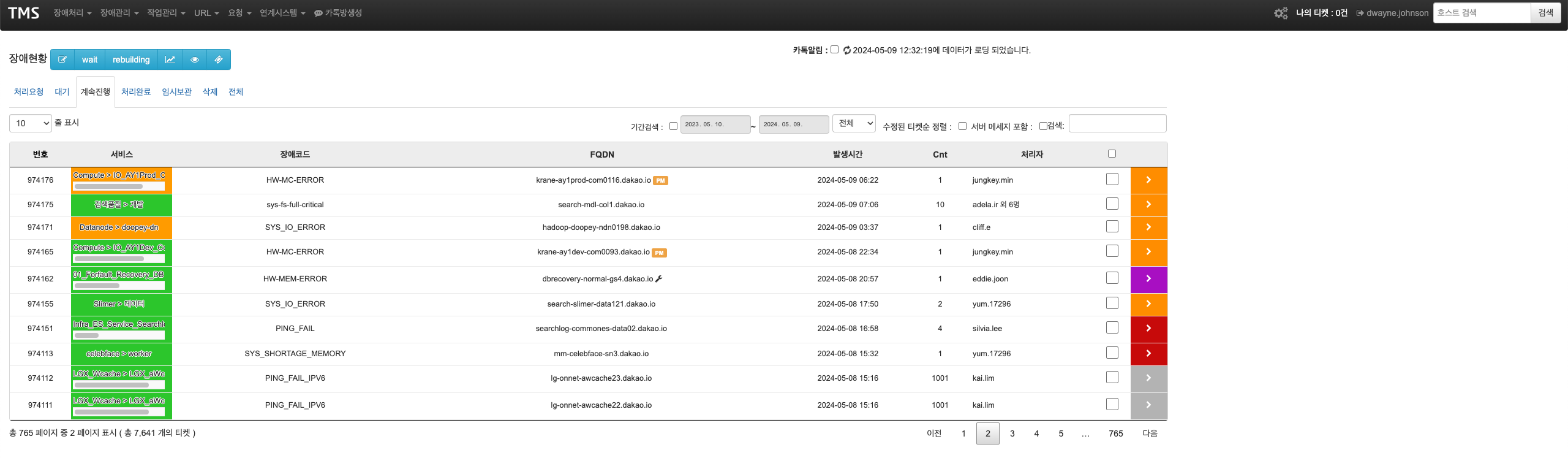Click the 카톡방생성 chat bubble item
This screenshot has width=1568, height=458.
(x=338, y=13)
